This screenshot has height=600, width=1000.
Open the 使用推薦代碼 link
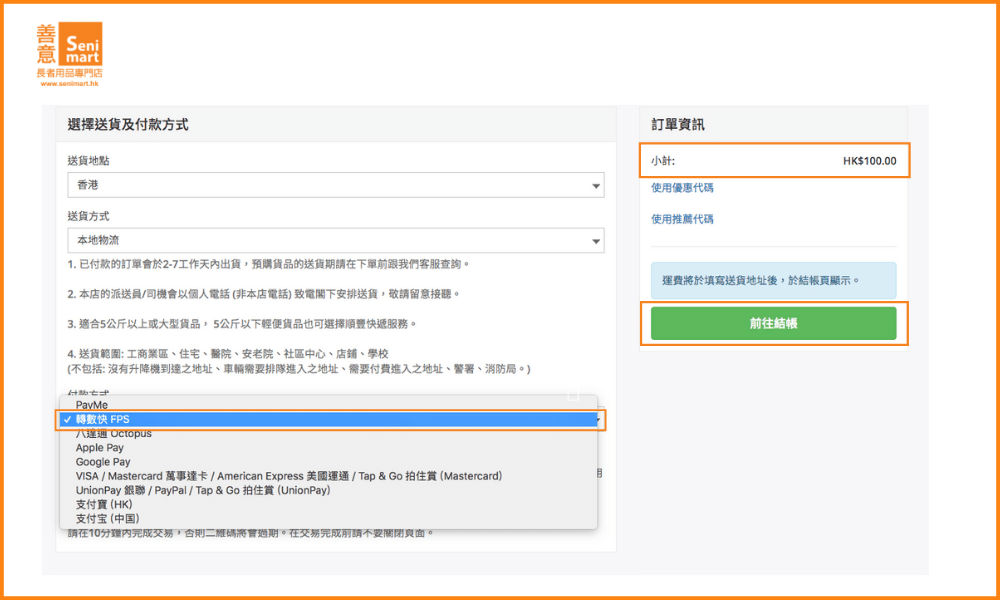[682, 219]
